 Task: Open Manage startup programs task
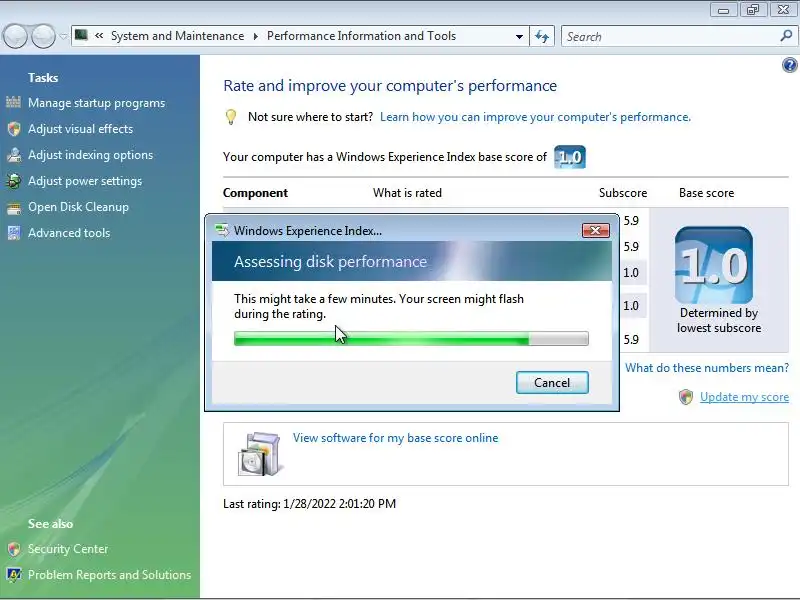(x=96, y=103)
